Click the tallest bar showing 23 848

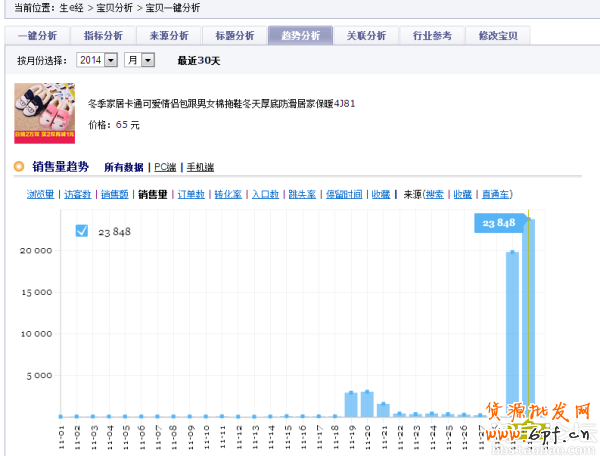click(x=529, y=320)
